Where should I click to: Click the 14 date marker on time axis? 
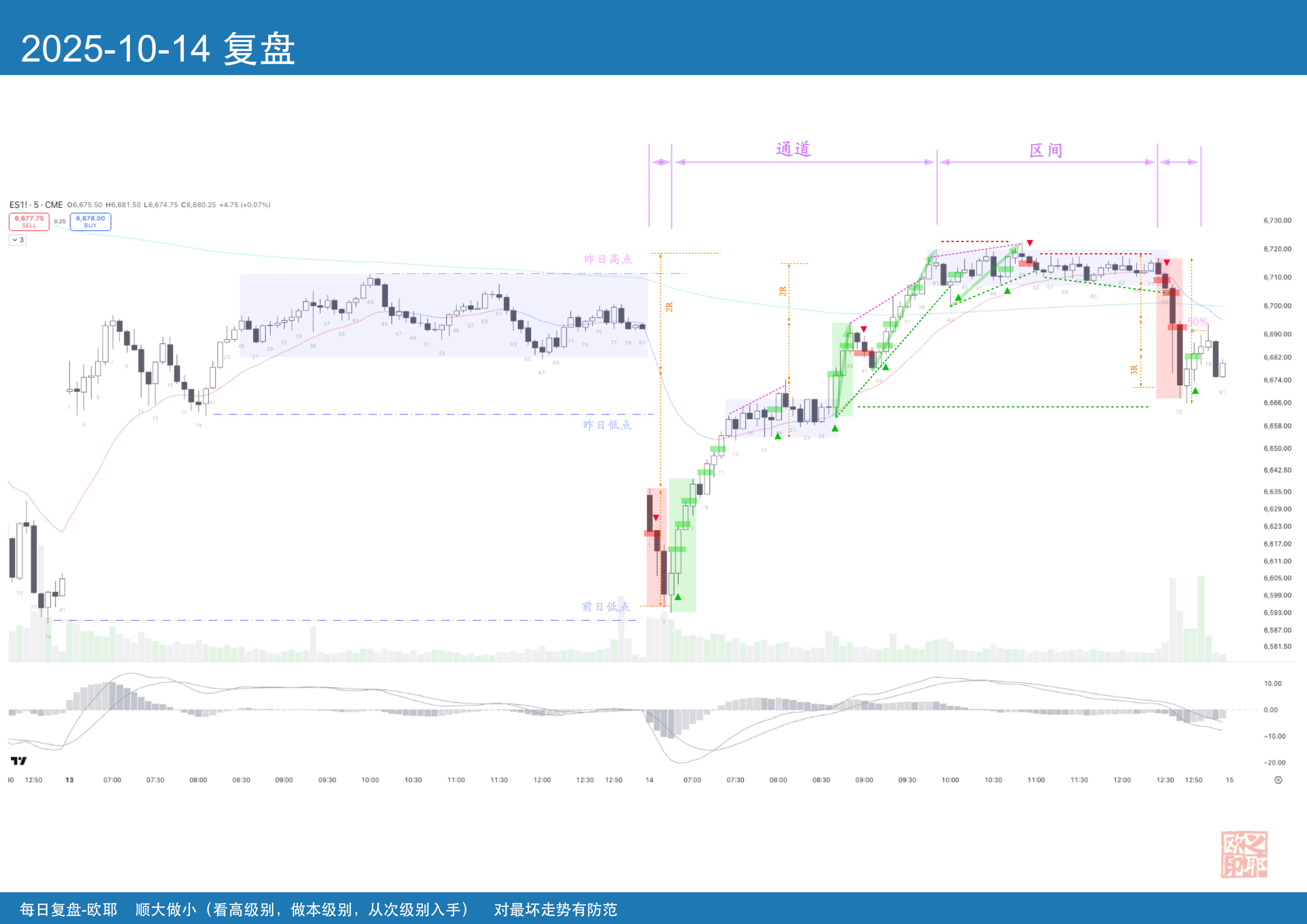click(649, 780)
